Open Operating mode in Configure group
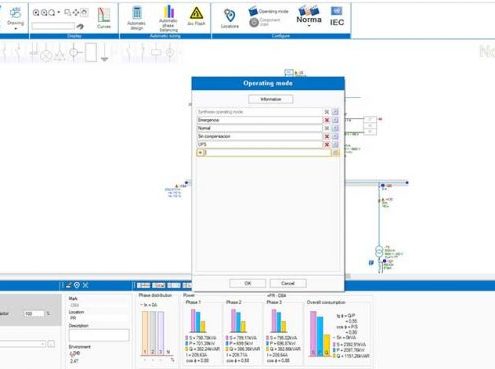The width and height of the screenshot is (495, 369). (269, 11)
